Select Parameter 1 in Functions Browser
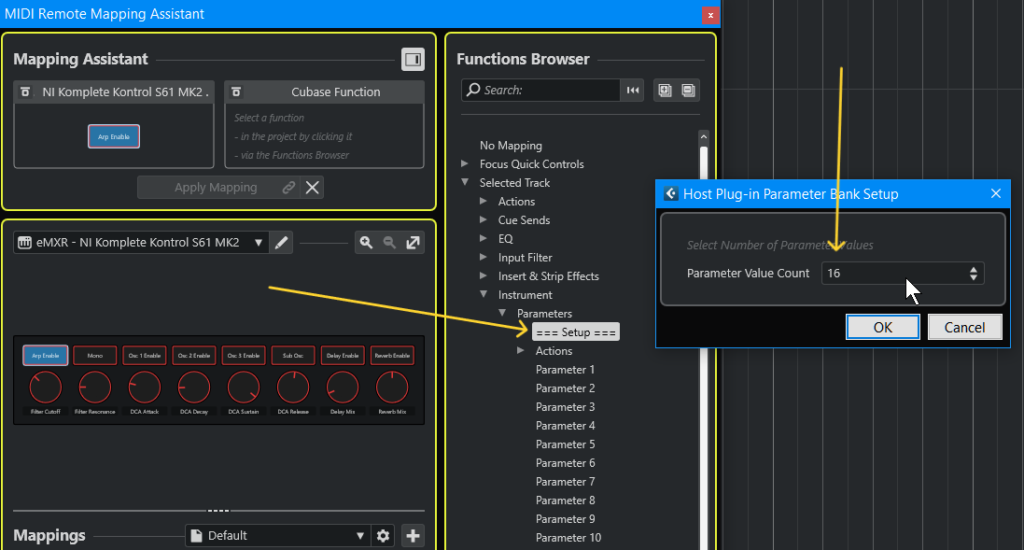The width and height of the screenshot is (1024, 550). (565, 370)
